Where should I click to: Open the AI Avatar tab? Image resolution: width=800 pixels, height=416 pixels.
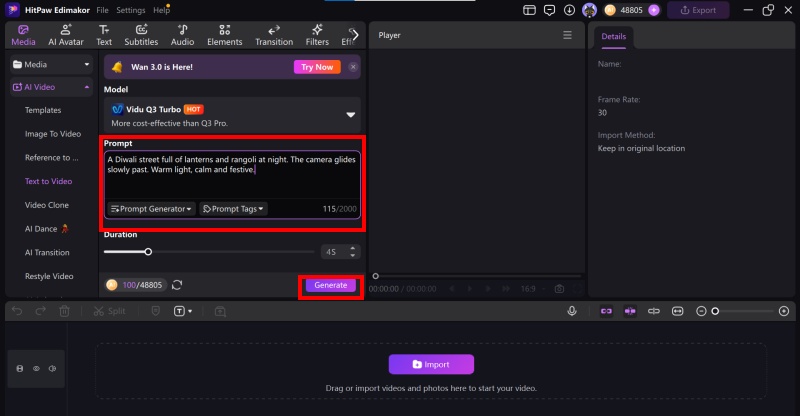pos(66,35)
